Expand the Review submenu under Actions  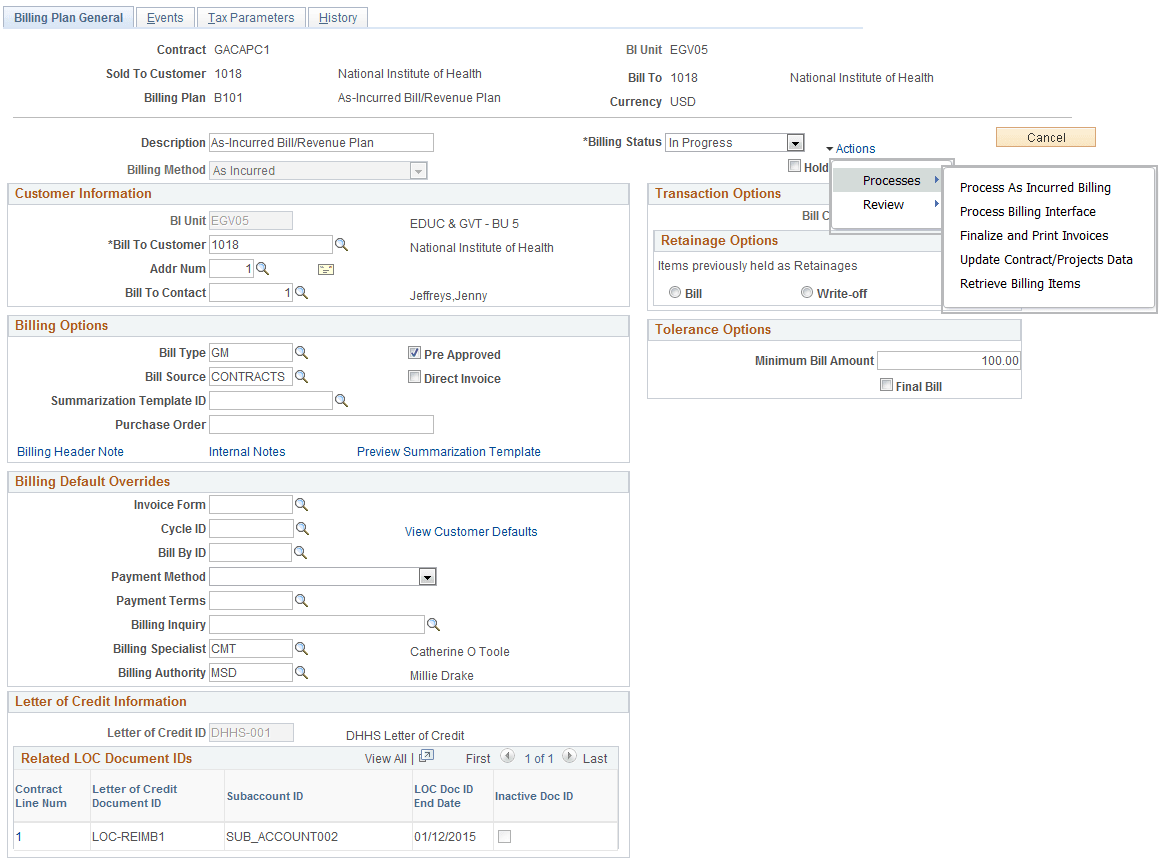pos(884,205)
